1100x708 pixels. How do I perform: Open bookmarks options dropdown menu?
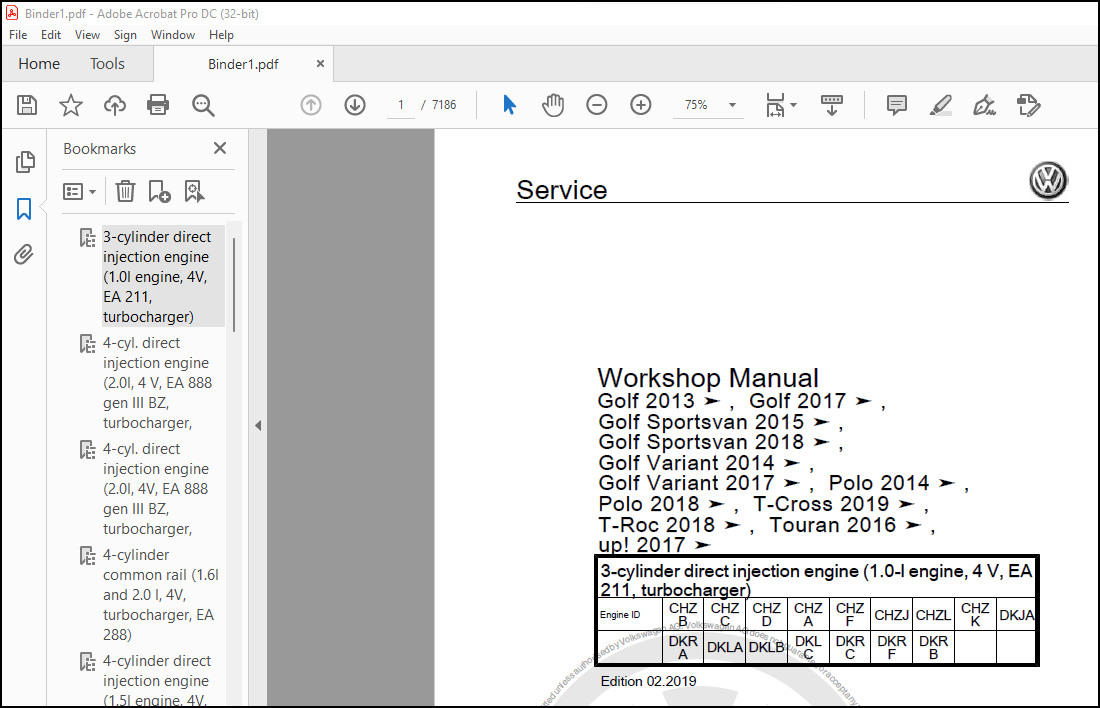click(79, 192)
